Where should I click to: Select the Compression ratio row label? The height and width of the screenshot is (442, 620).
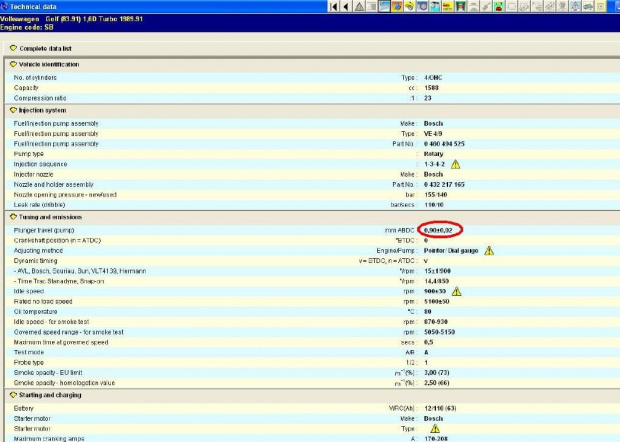[x=40, y=98]
